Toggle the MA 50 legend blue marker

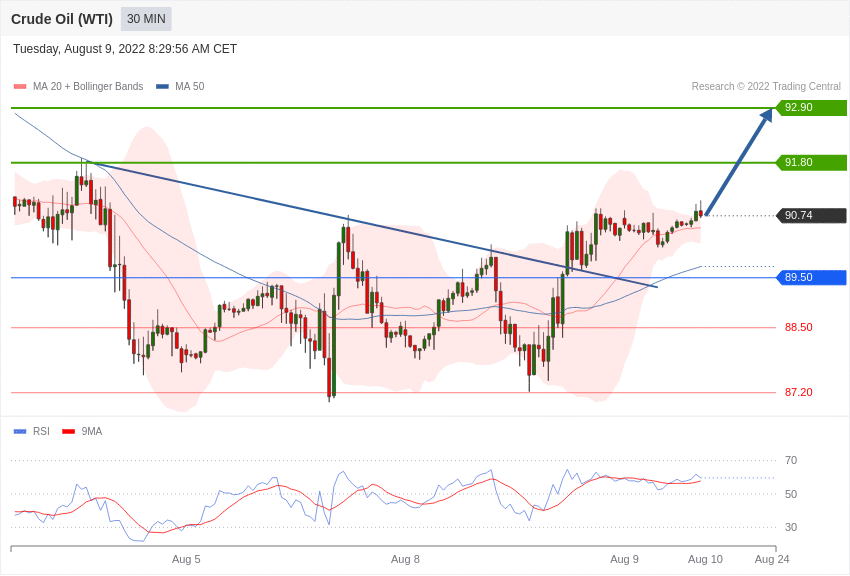tap(162, 87)
